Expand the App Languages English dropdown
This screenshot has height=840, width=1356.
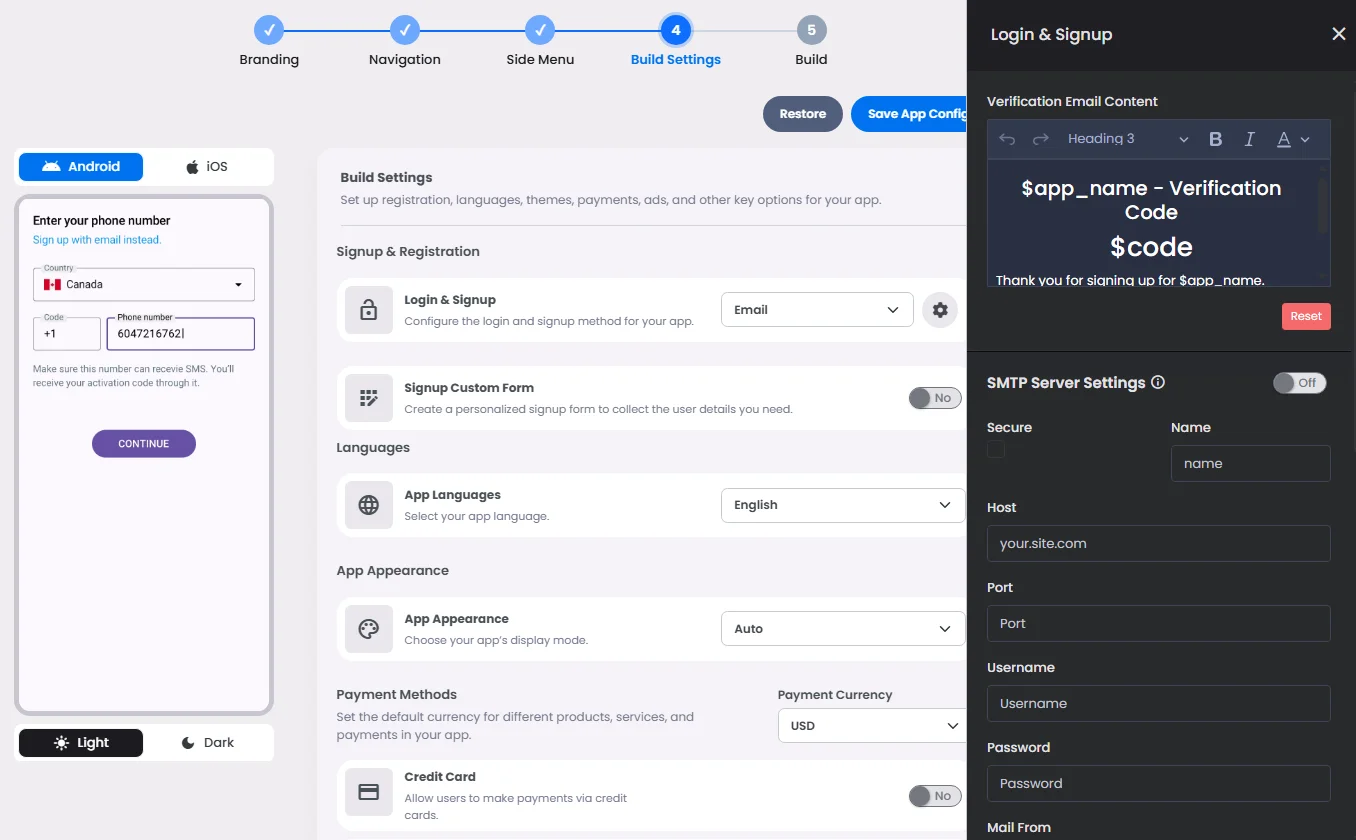tap(842, 505)
